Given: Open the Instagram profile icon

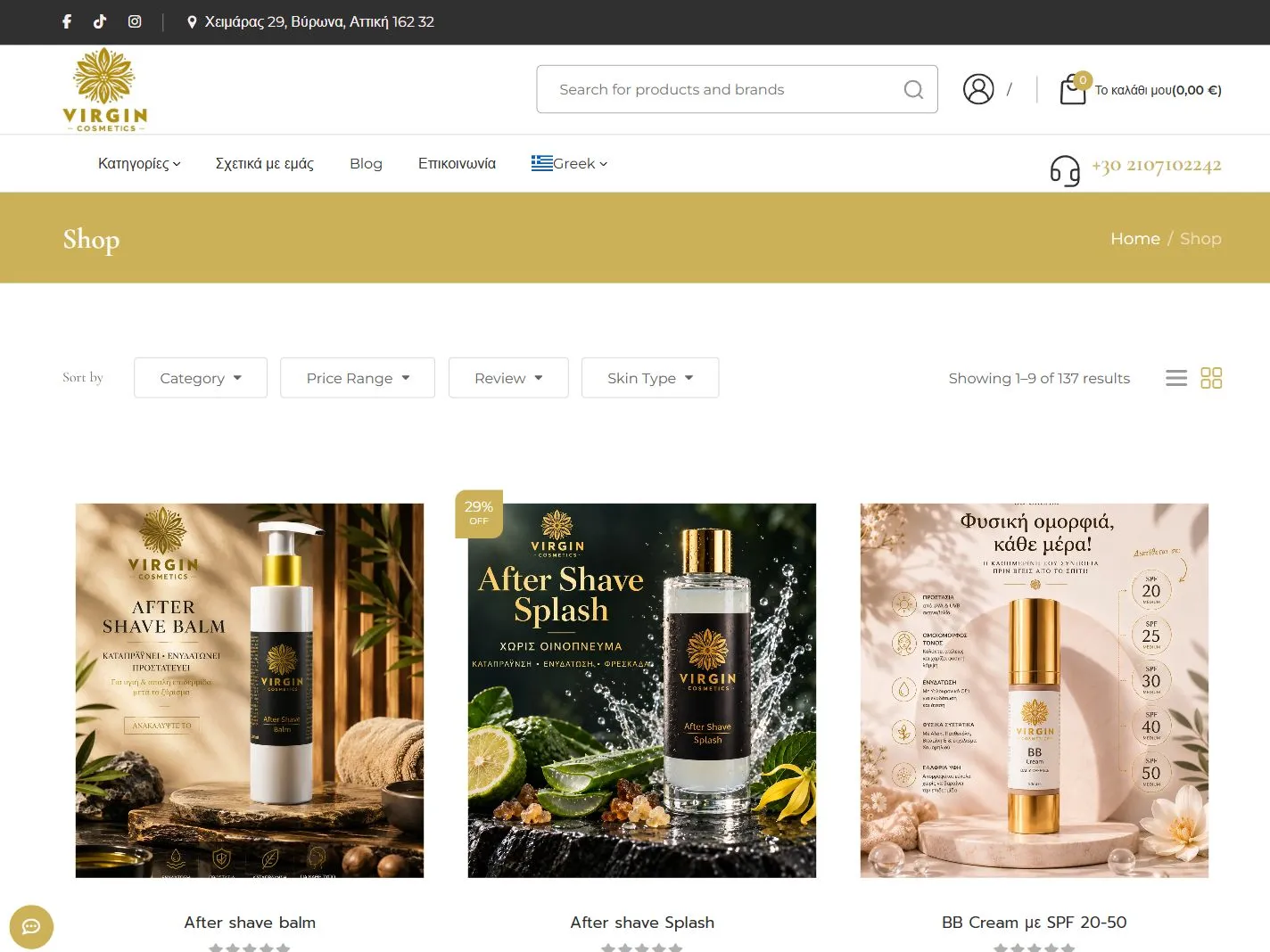Looking at the screenshot, I should click(x=135, y=21).
